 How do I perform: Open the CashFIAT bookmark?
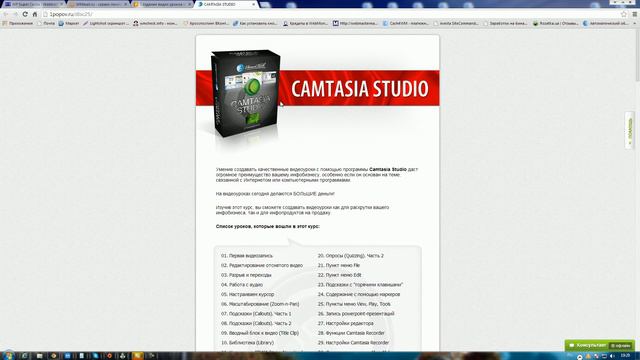[x=405, y=23]
